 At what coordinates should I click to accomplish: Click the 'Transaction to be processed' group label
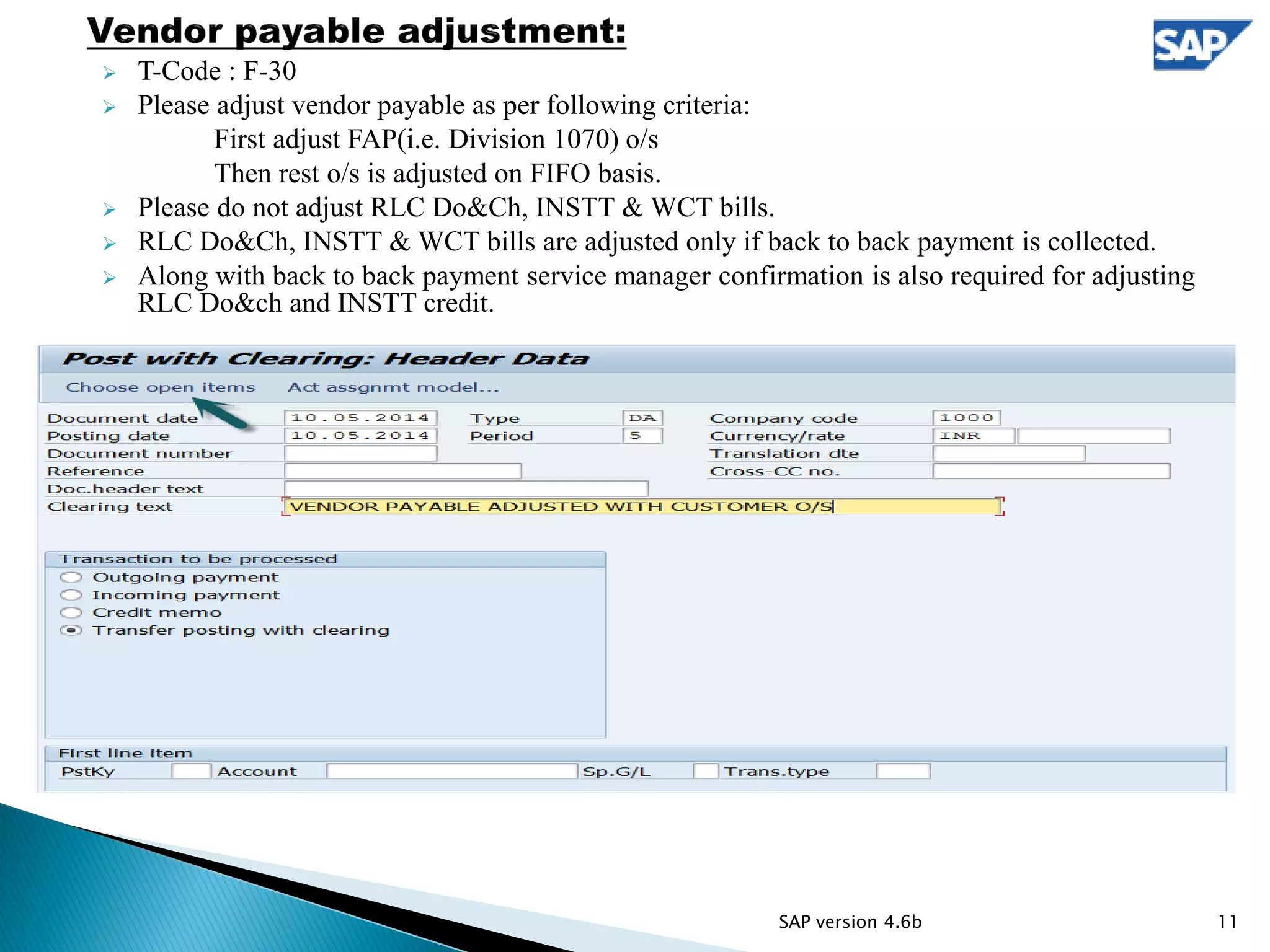click(x=198, y=559)
